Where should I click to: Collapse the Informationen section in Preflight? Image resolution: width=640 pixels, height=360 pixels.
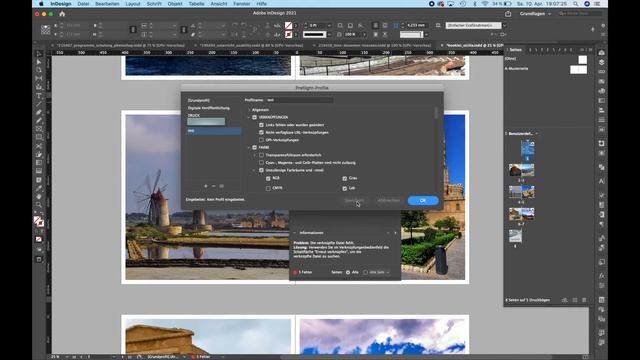click(295, 233)
